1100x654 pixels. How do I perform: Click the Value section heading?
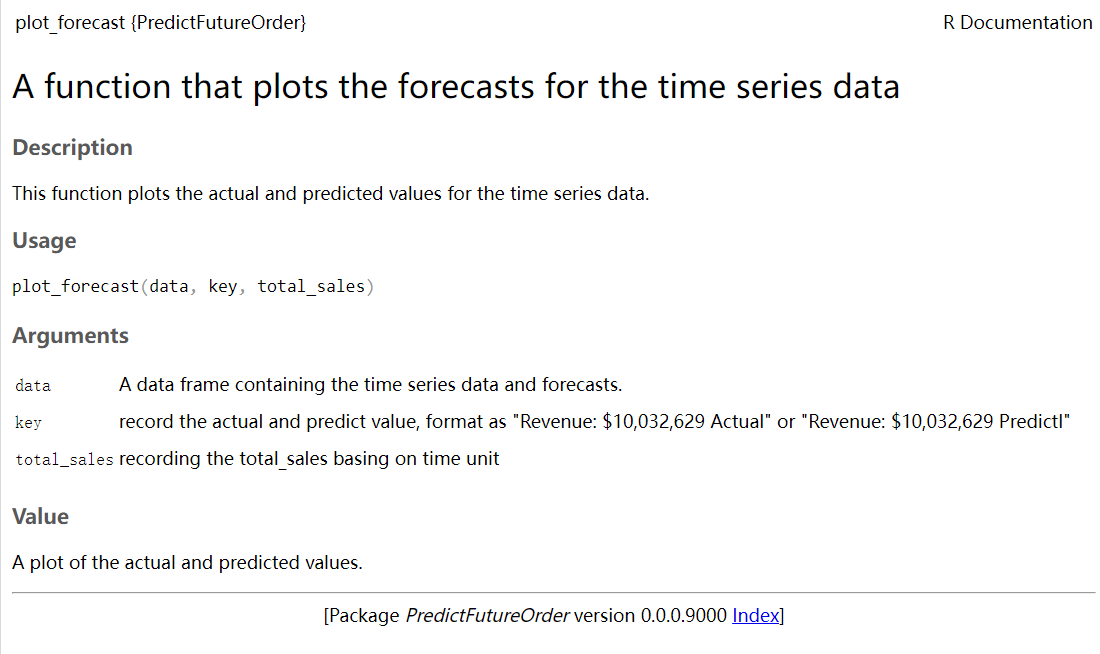click(41, 516)
